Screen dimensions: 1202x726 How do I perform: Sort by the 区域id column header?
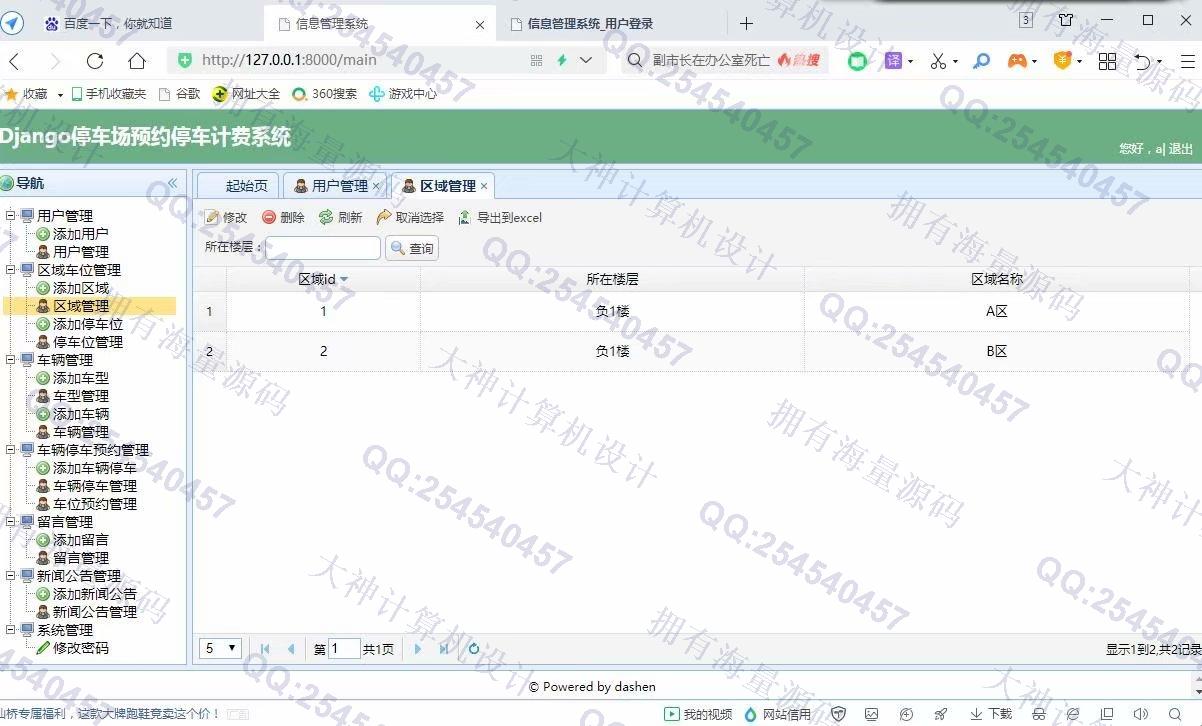pyautogui.click(x=323, y=279)
